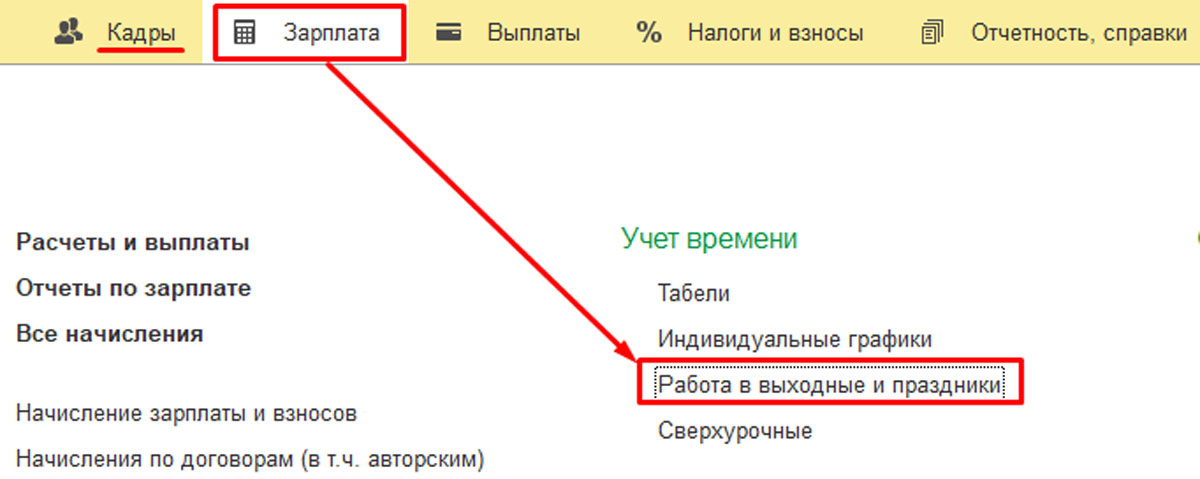This screenshot has width=1200, height=479.
Task: Choose Работа в выходные и праздники
Action: [829, 384]
